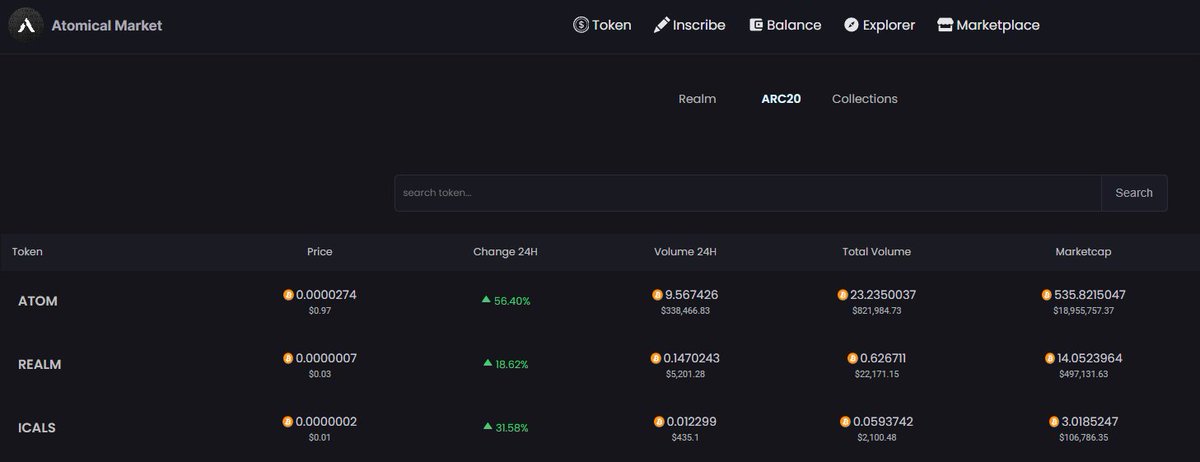The image size is (1200, 462).
Task: Visit the Marketplace navigation link
Action: pyautogui.click(x=989, y=25)
